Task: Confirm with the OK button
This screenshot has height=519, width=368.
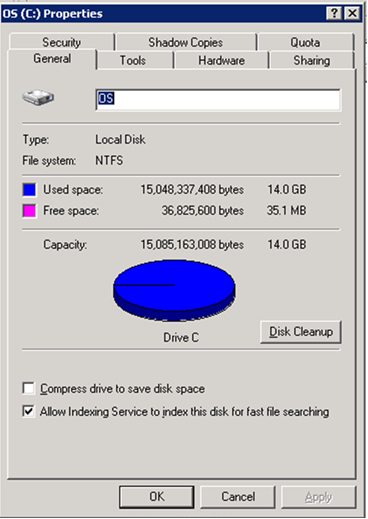Action: [157, 497]
